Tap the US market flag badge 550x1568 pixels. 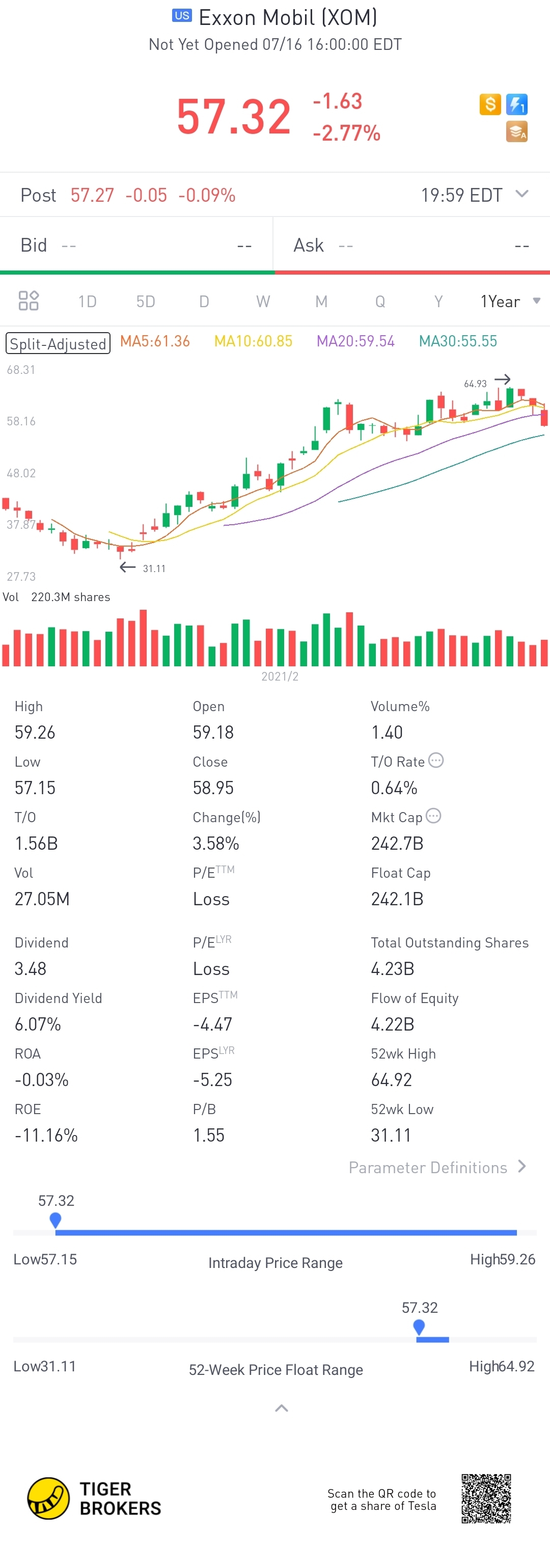click(x=181, y=16)
